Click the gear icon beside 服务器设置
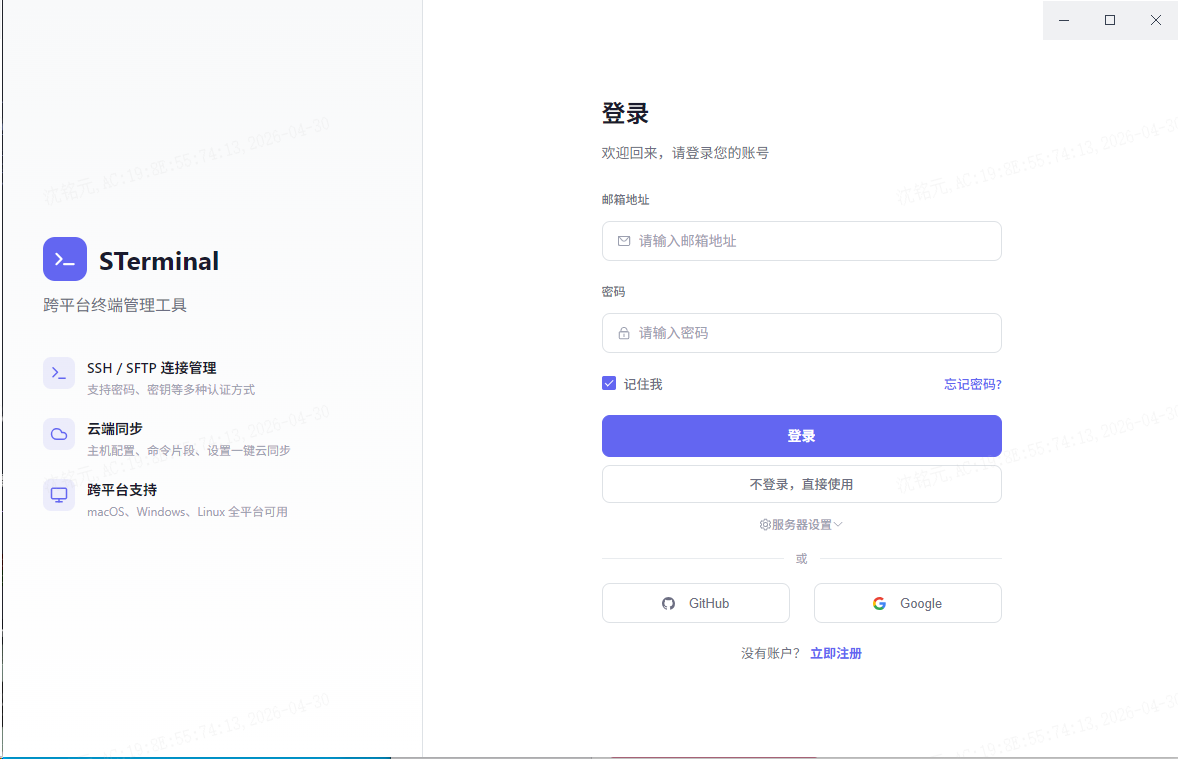Image resolution: width=1178 pixels, height=759 pixels. [765, 525]
